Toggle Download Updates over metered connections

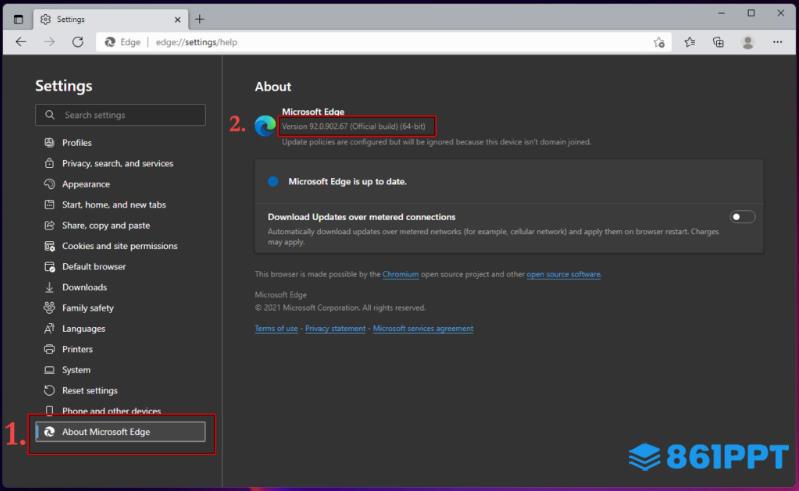tap(742, 217)
